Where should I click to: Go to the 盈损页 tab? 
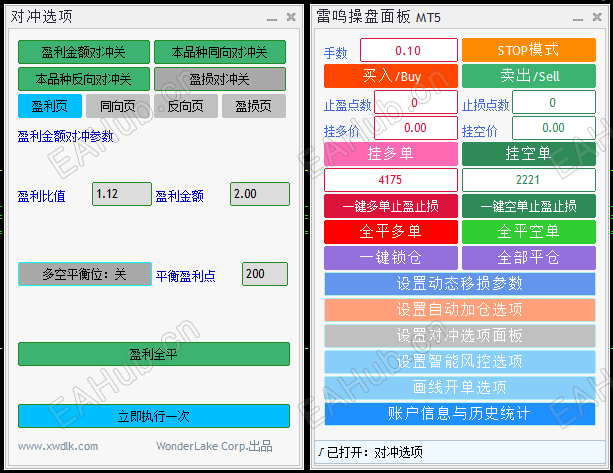[x=254, y=106]
